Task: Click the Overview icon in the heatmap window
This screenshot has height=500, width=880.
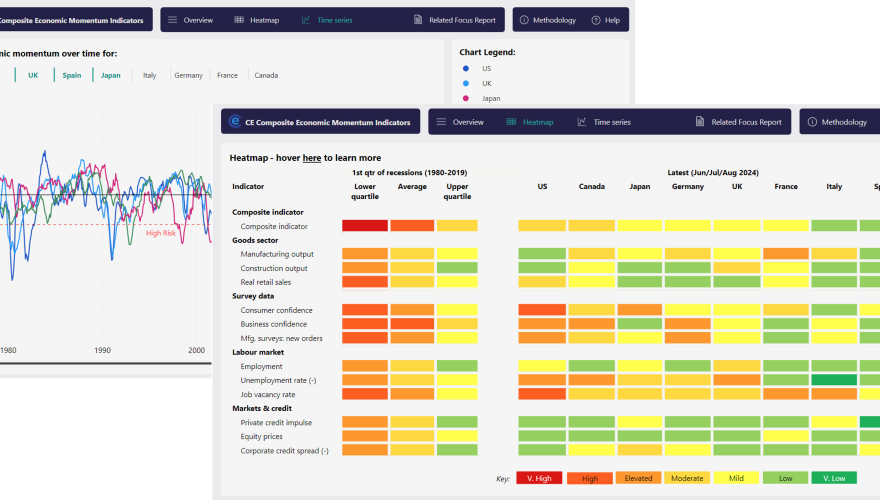Action: pos(442,122)
